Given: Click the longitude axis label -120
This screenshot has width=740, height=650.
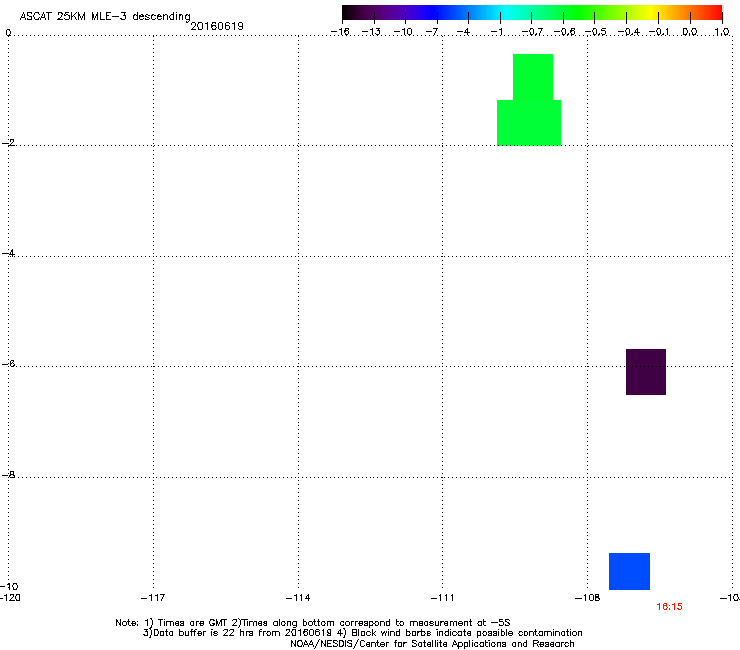Looking at the screenshot, I should pyautogui.click(x=10, y=598).
